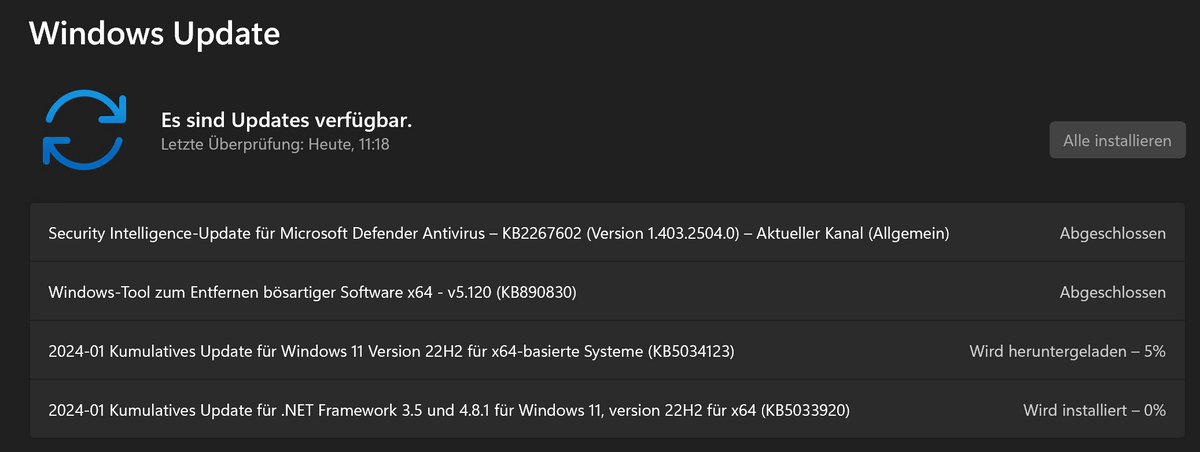
Task: Click Abgeschlossen status of the Defender update
Action: coord(1112,233)
